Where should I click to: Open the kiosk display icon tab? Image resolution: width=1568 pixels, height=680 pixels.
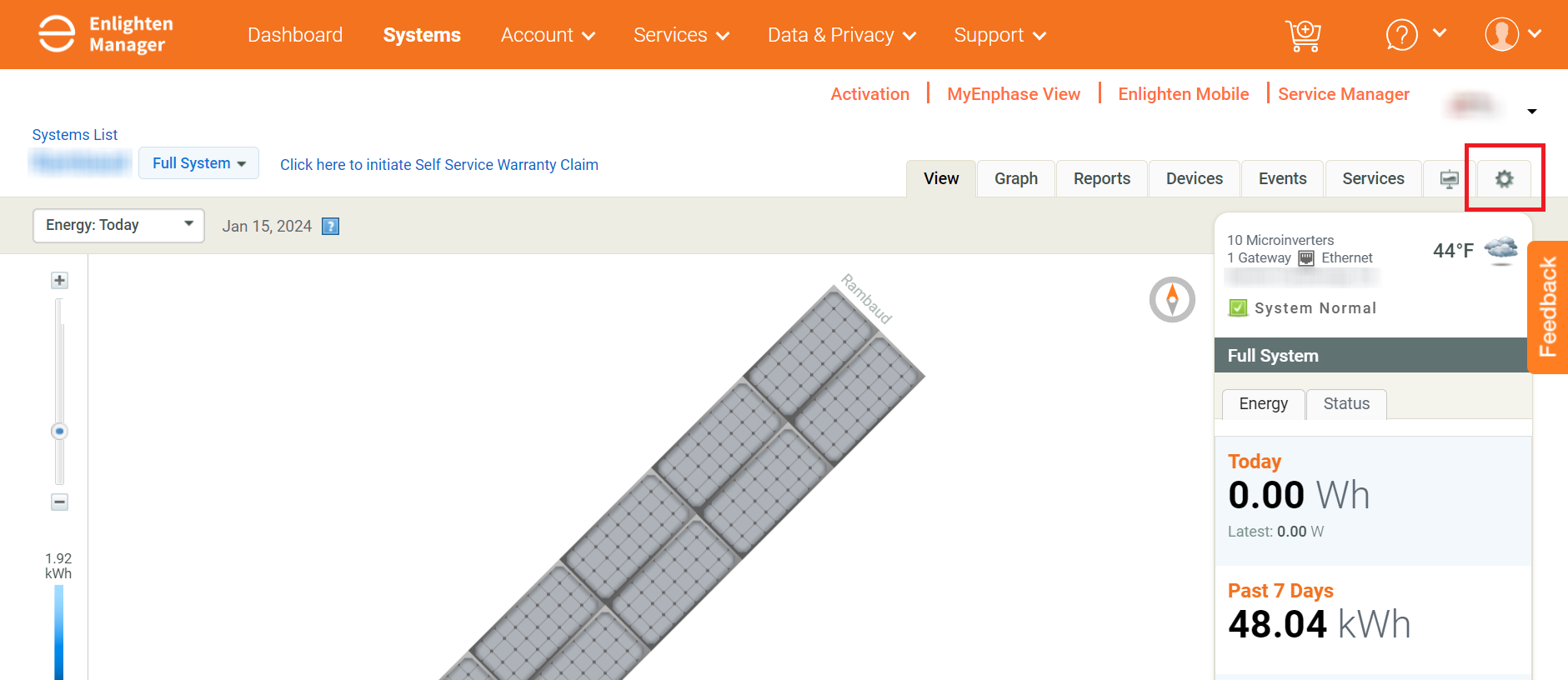[x=1450, y=178]
